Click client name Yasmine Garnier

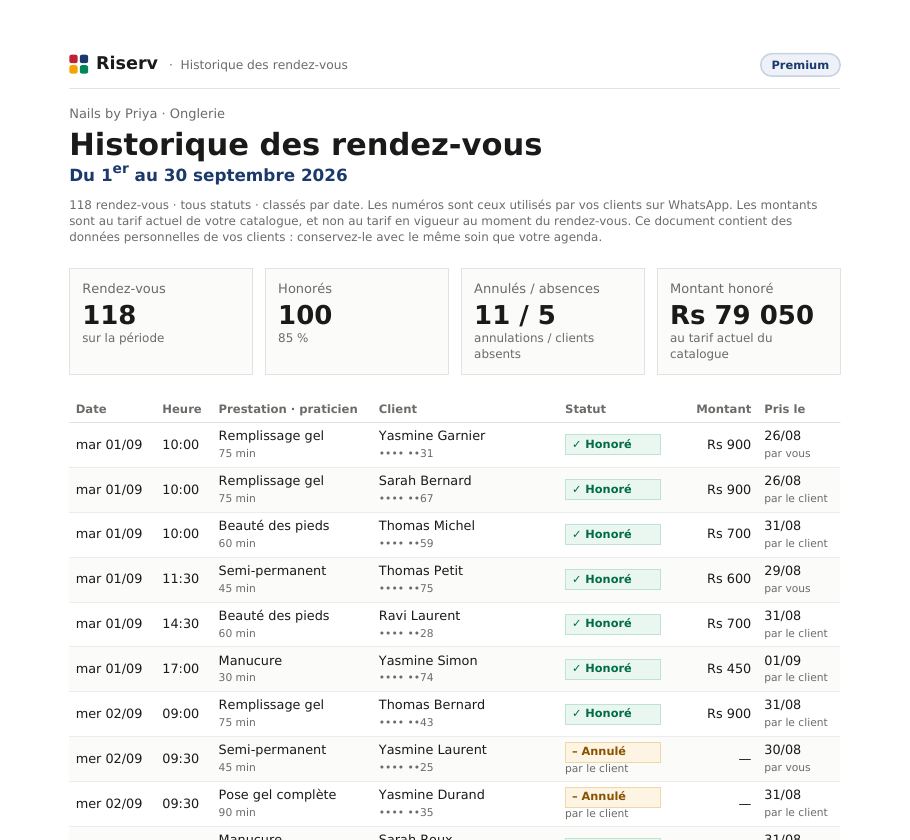[x=431, y=436]
